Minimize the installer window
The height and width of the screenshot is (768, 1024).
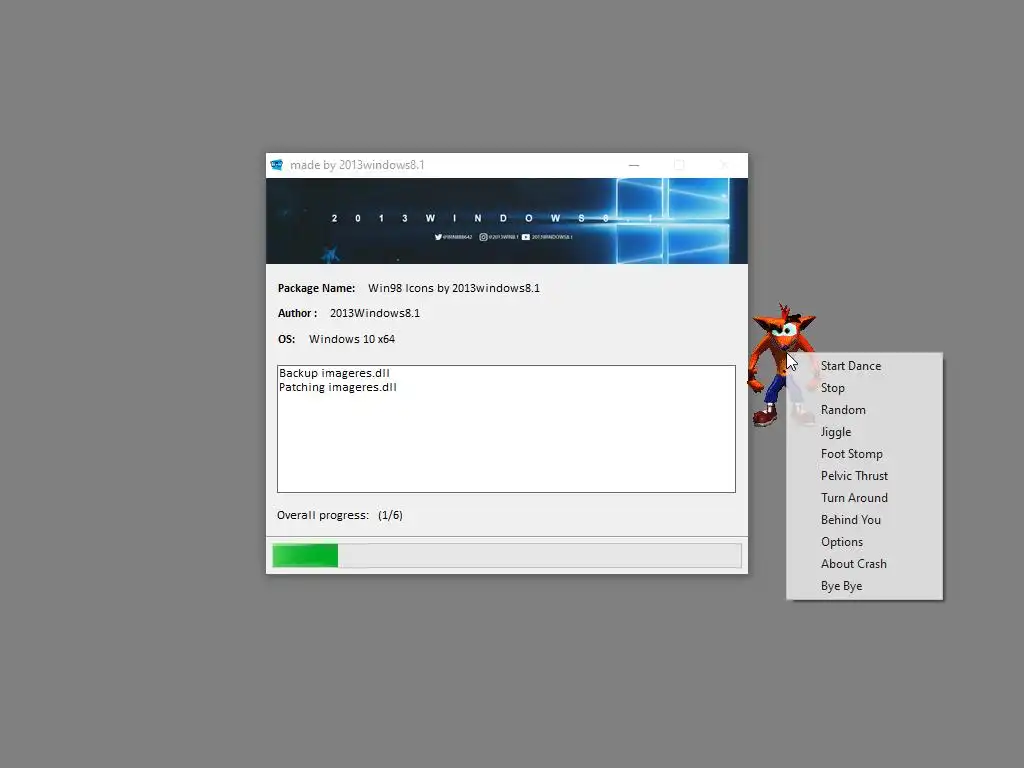(633, 165)
